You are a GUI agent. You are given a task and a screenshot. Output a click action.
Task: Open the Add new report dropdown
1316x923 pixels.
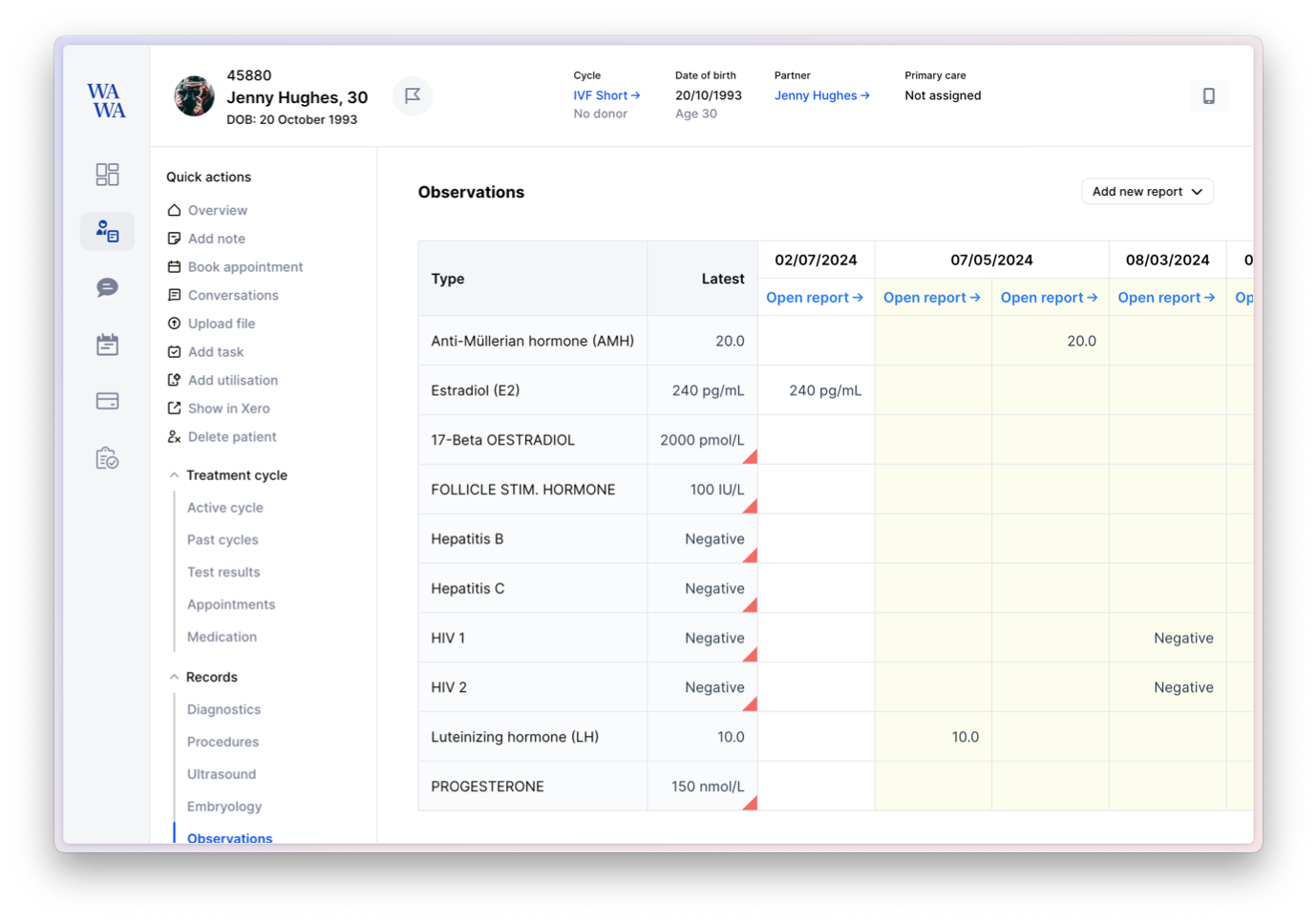[1147, 192]
